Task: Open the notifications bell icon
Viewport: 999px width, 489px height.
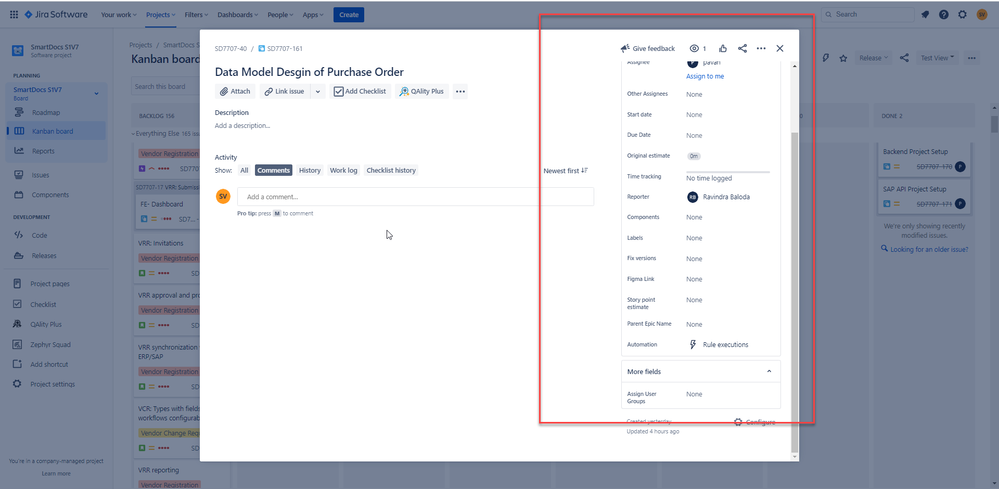Action: pyautogui.click(x=925, y=15)
